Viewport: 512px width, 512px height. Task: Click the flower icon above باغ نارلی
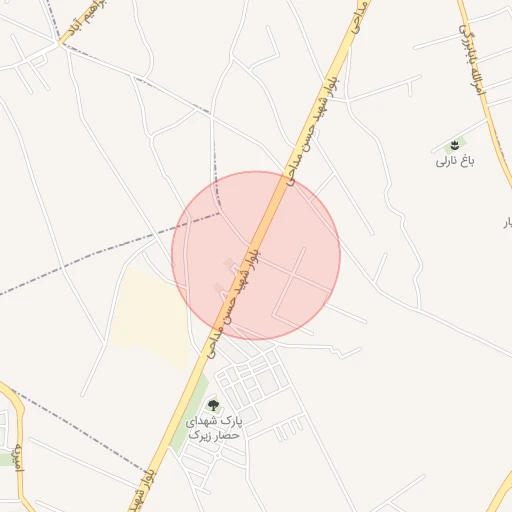tap(454, 145)
